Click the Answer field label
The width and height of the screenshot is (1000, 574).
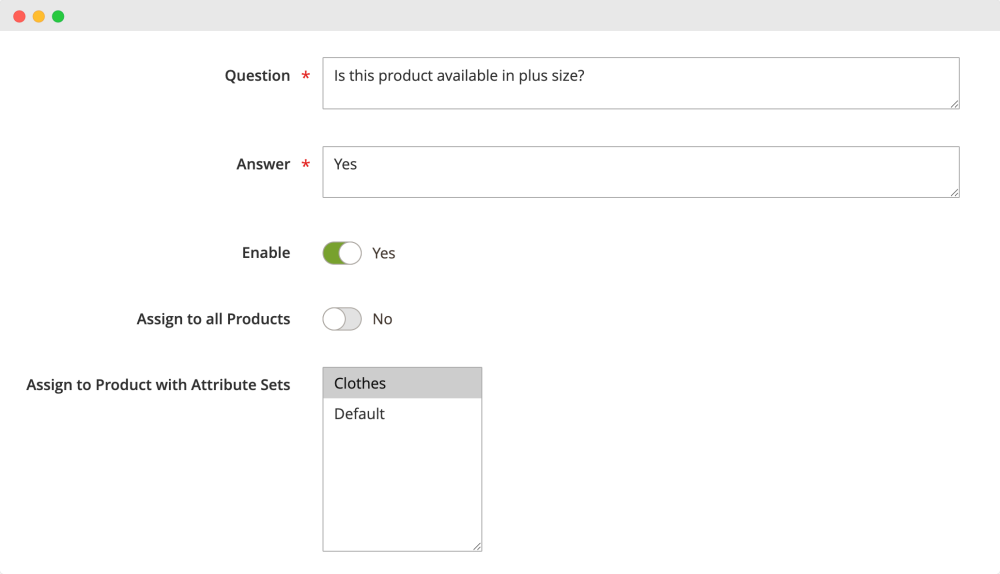click(x=263, y=165)
